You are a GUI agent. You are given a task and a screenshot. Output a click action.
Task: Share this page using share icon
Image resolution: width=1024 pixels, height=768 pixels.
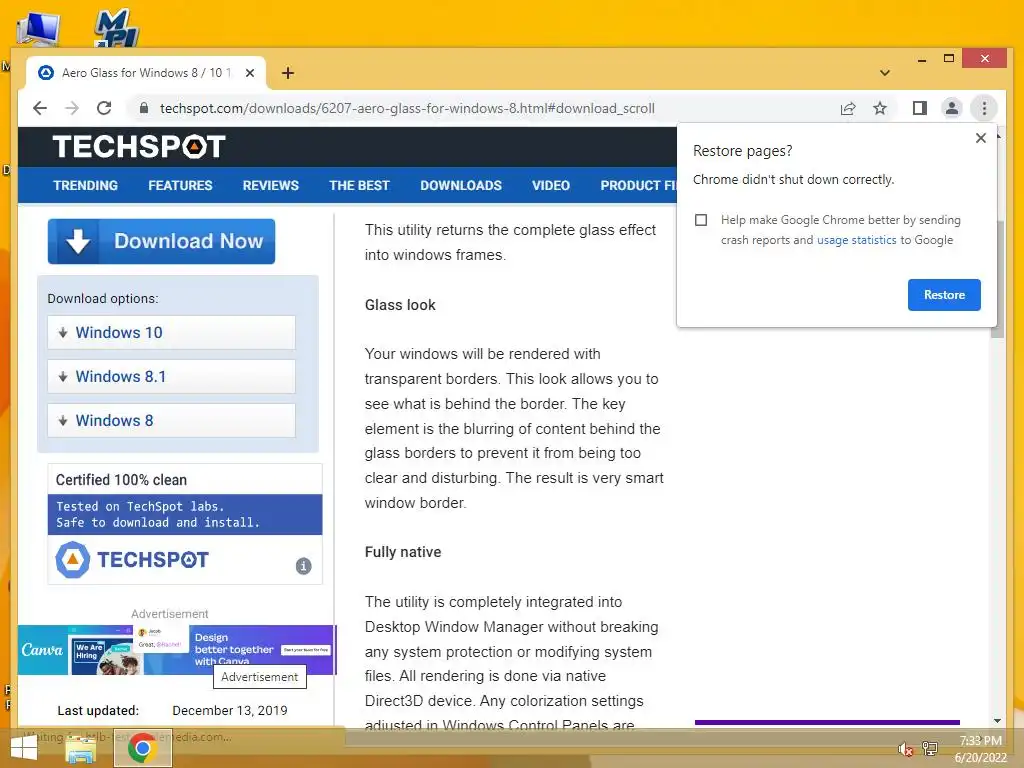click(848, 108)
